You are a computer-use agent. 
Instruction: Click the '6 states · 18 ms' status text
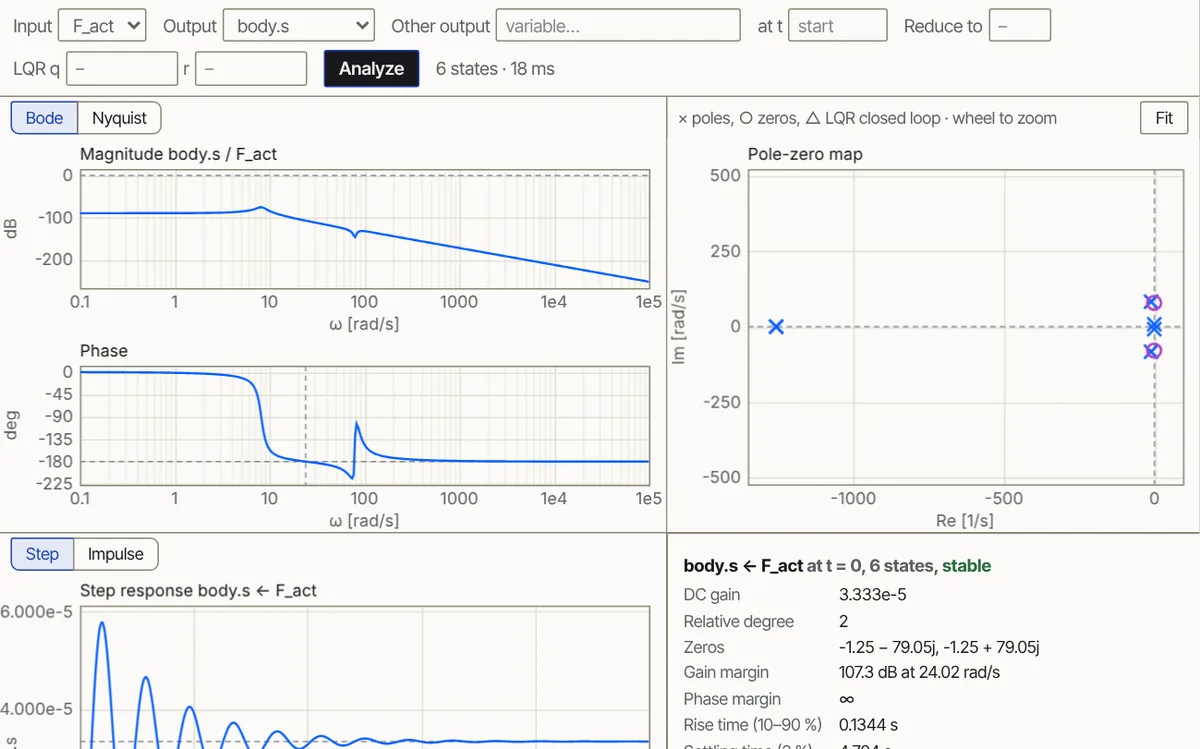pos(495,69)
